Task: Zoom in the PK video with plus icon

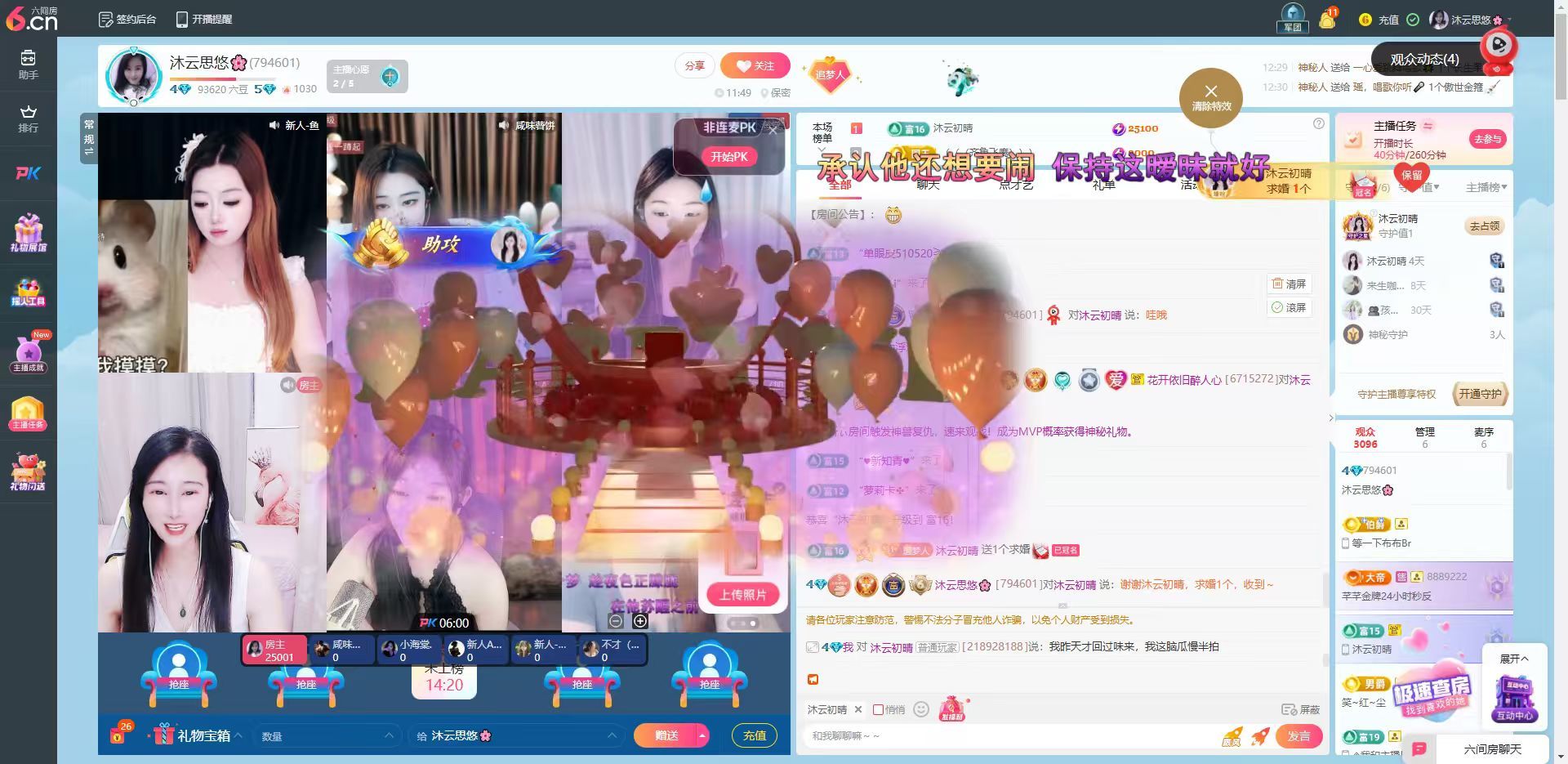Action: coord(640,621)
